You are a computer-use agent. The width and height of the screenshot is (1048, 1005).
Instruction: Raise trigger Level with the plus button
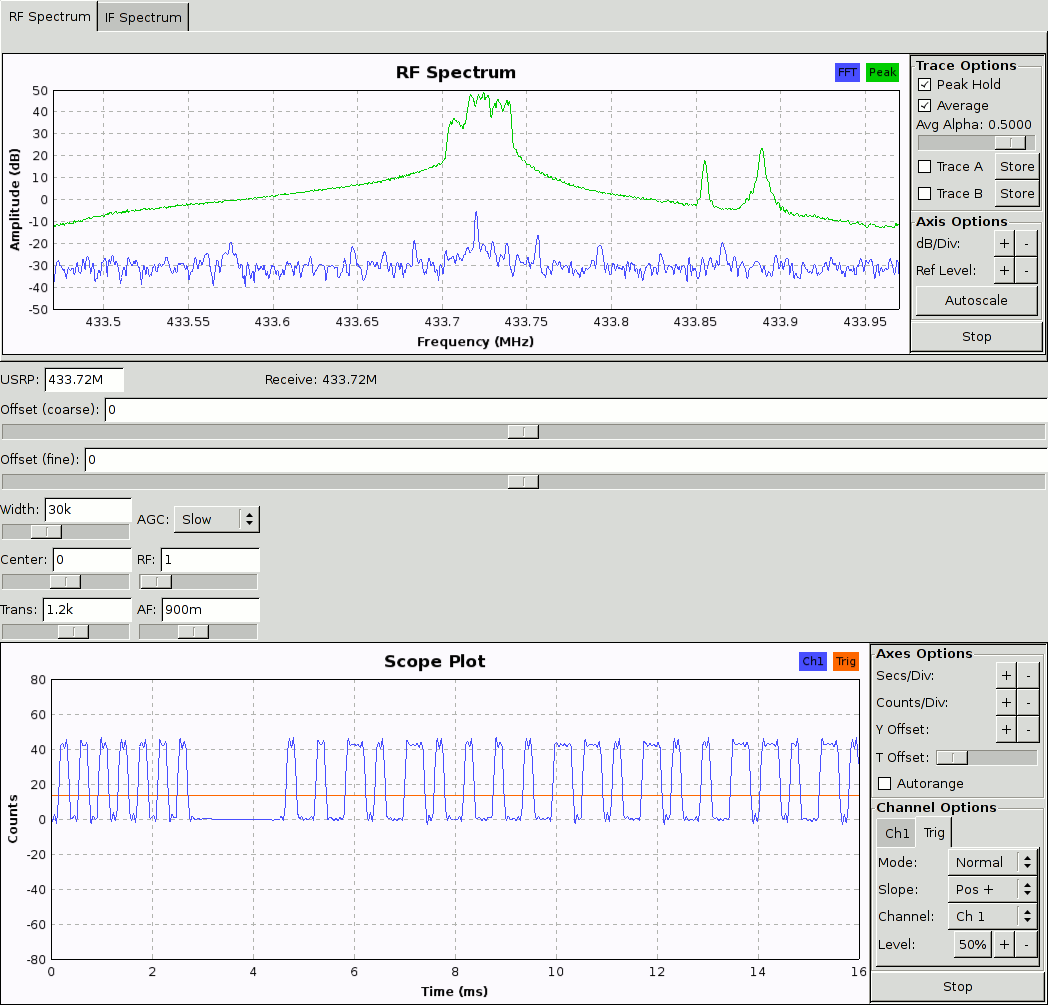[x=1005, y=944]
